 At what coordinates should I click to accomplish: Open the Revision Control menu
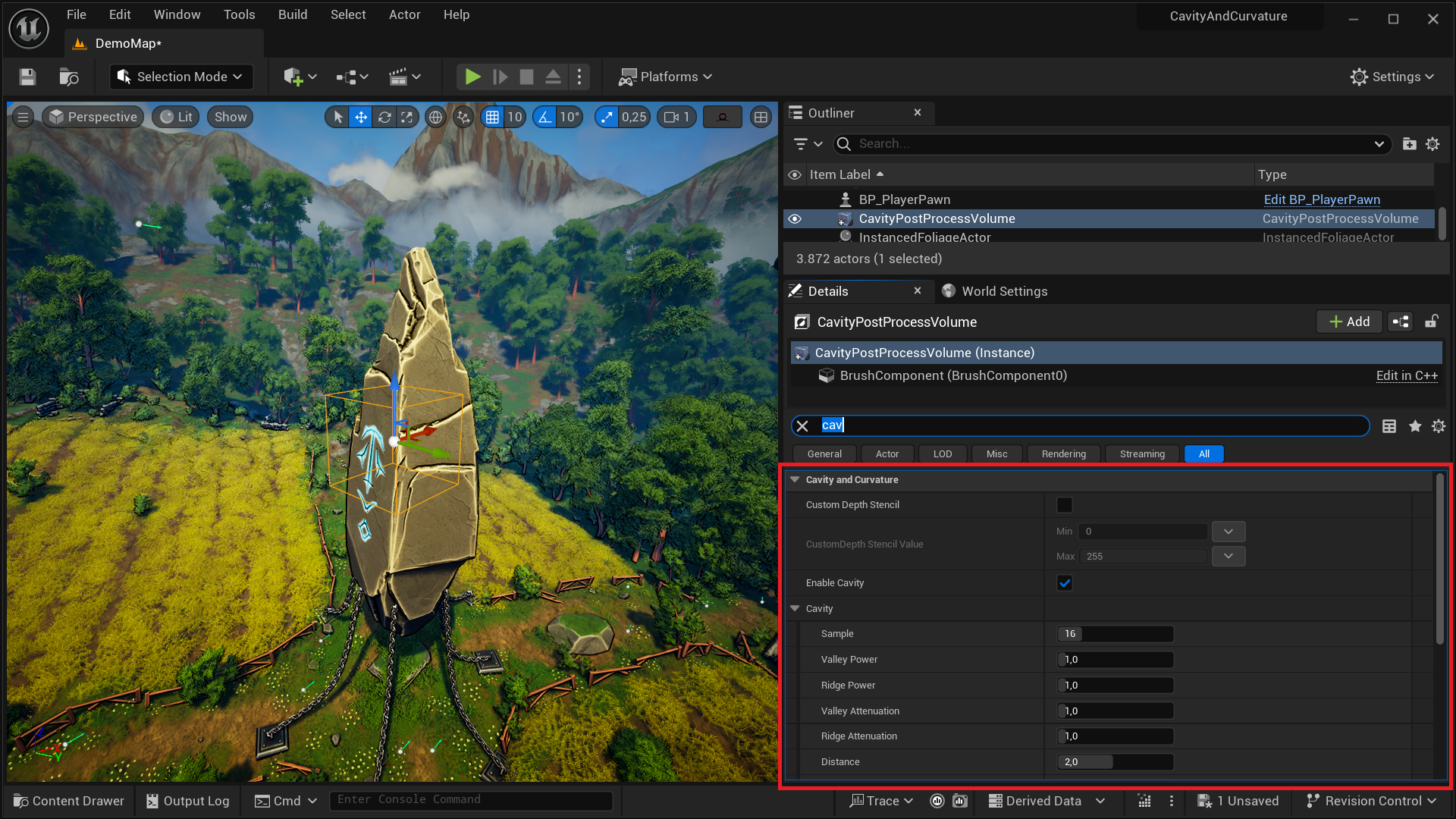coord(1371,801)
